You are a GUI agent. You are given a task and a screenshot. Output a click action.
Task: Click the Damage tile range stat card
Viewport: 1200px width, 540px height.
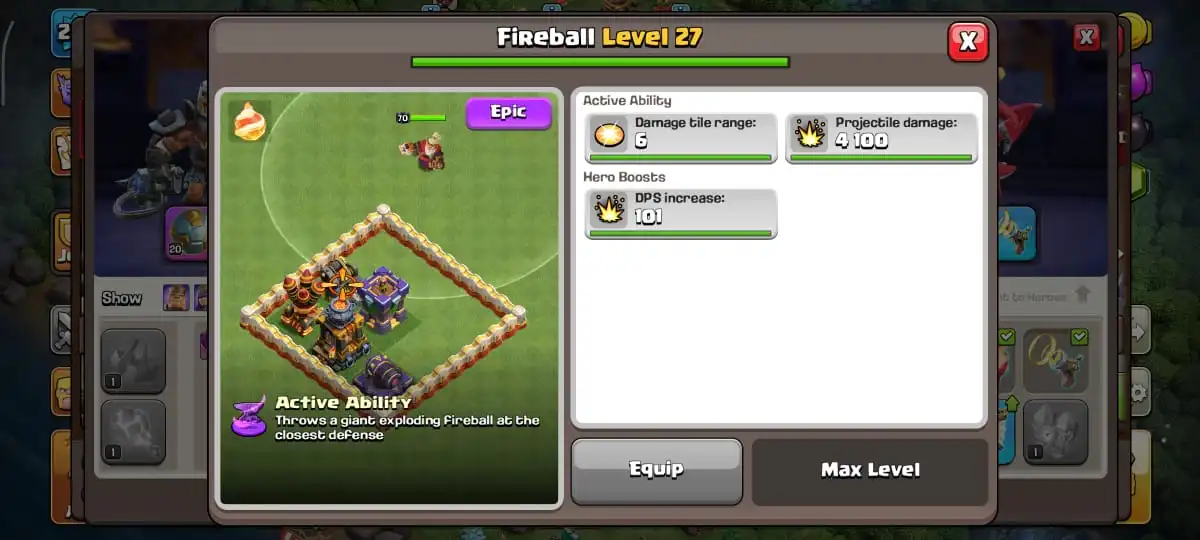pos(681,138)
